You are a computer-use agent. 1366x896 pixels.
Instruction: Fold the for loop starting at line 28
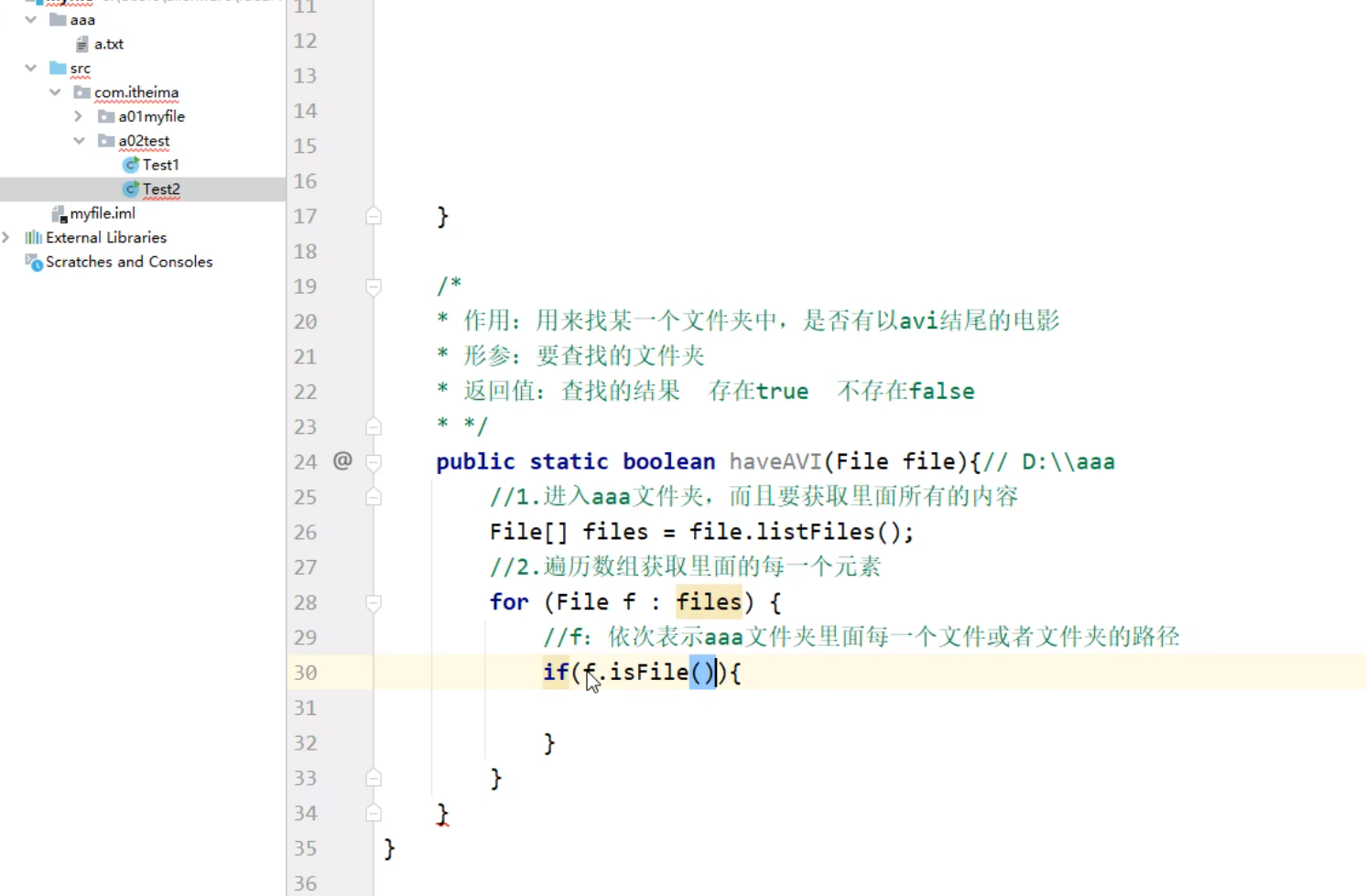(x=373, y=602)
